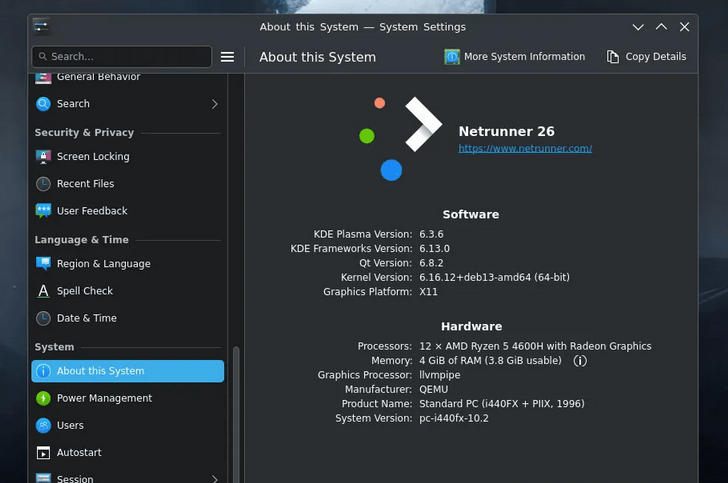Click the About this System info icon
Screen dimensions: 728x483
tap(43, 371)
